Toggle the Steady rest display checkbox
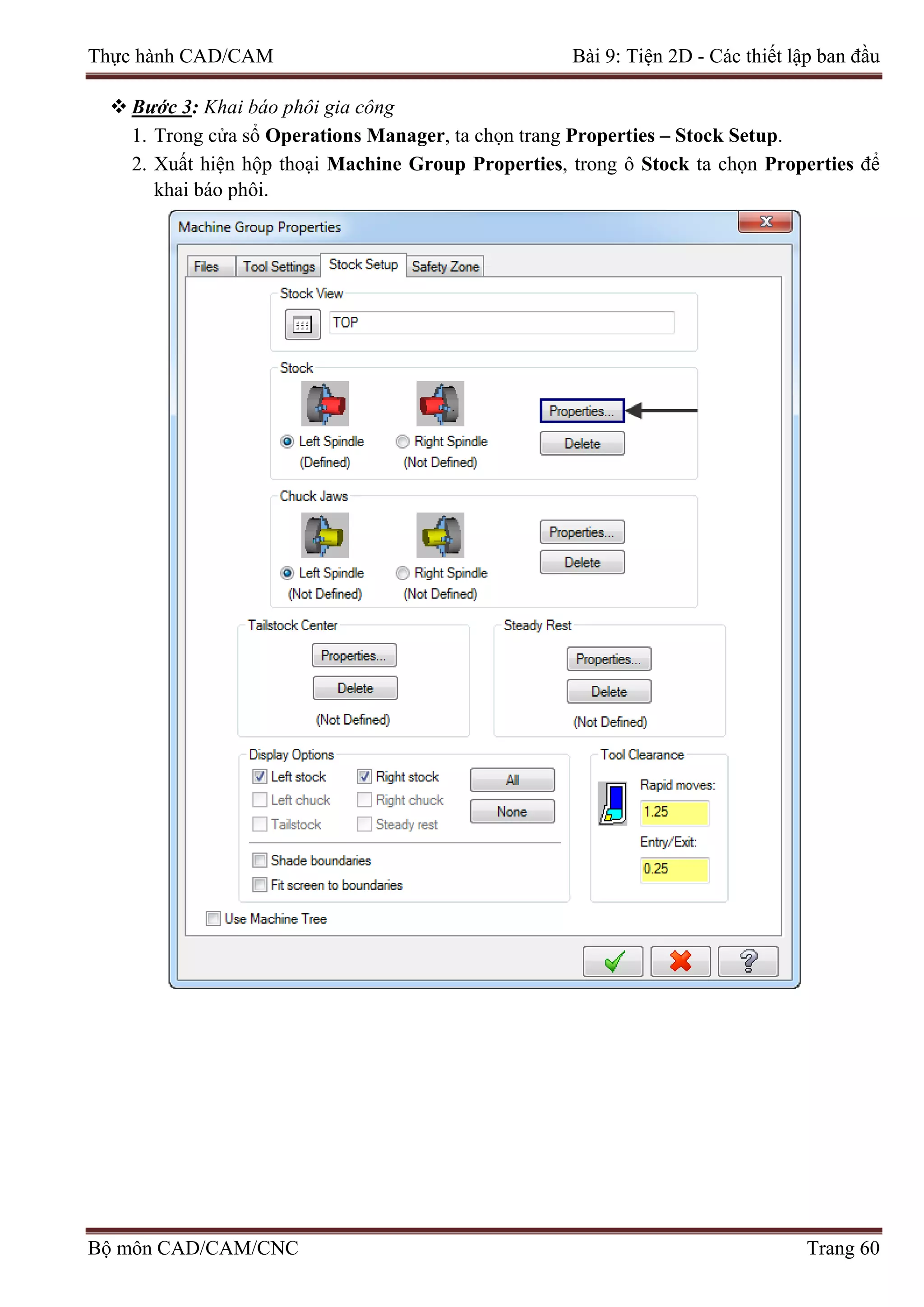 pos(365,824)
